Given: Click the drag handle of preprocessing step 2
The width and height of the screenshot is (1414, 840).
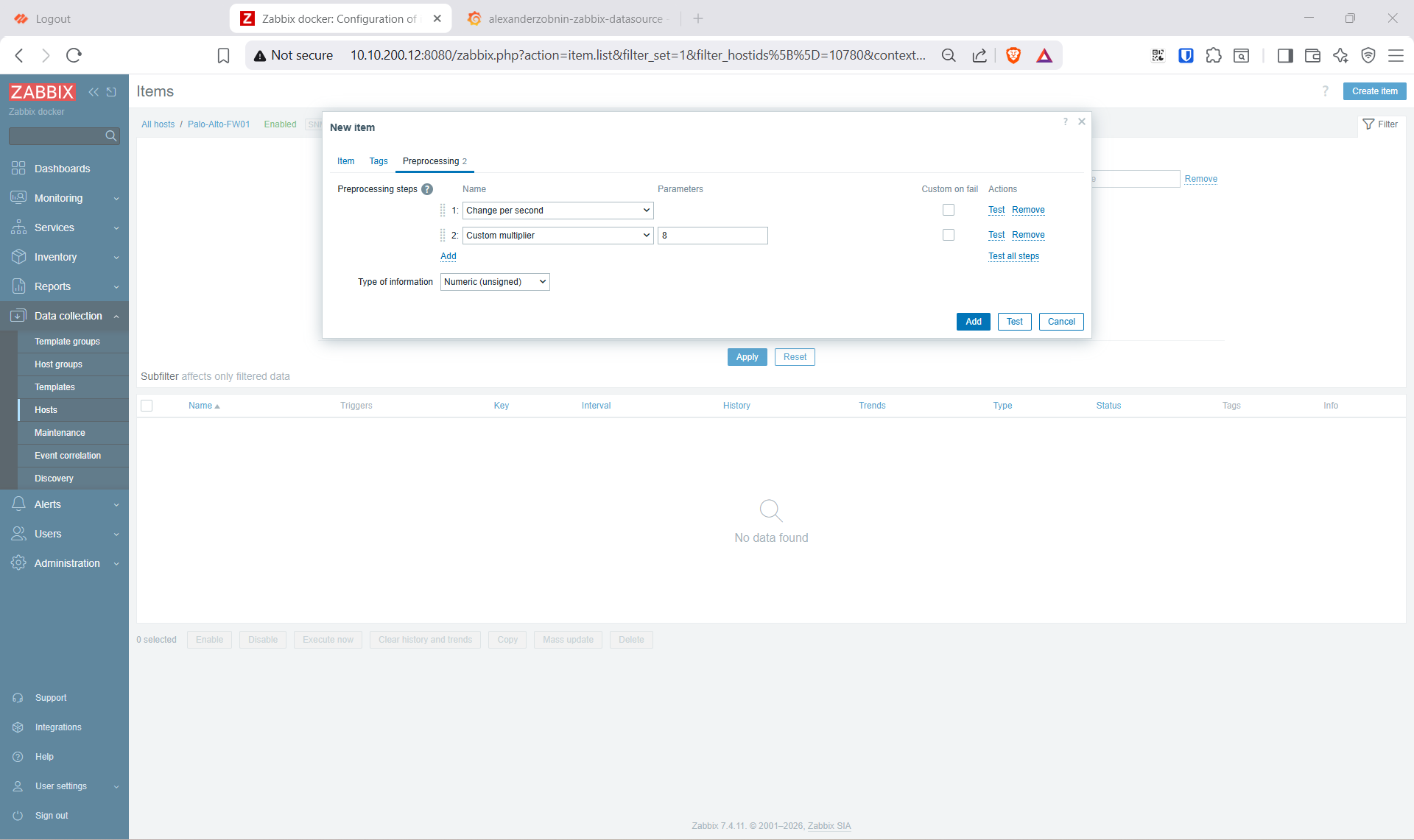Looking at the screenshot, I should (443, 236).
